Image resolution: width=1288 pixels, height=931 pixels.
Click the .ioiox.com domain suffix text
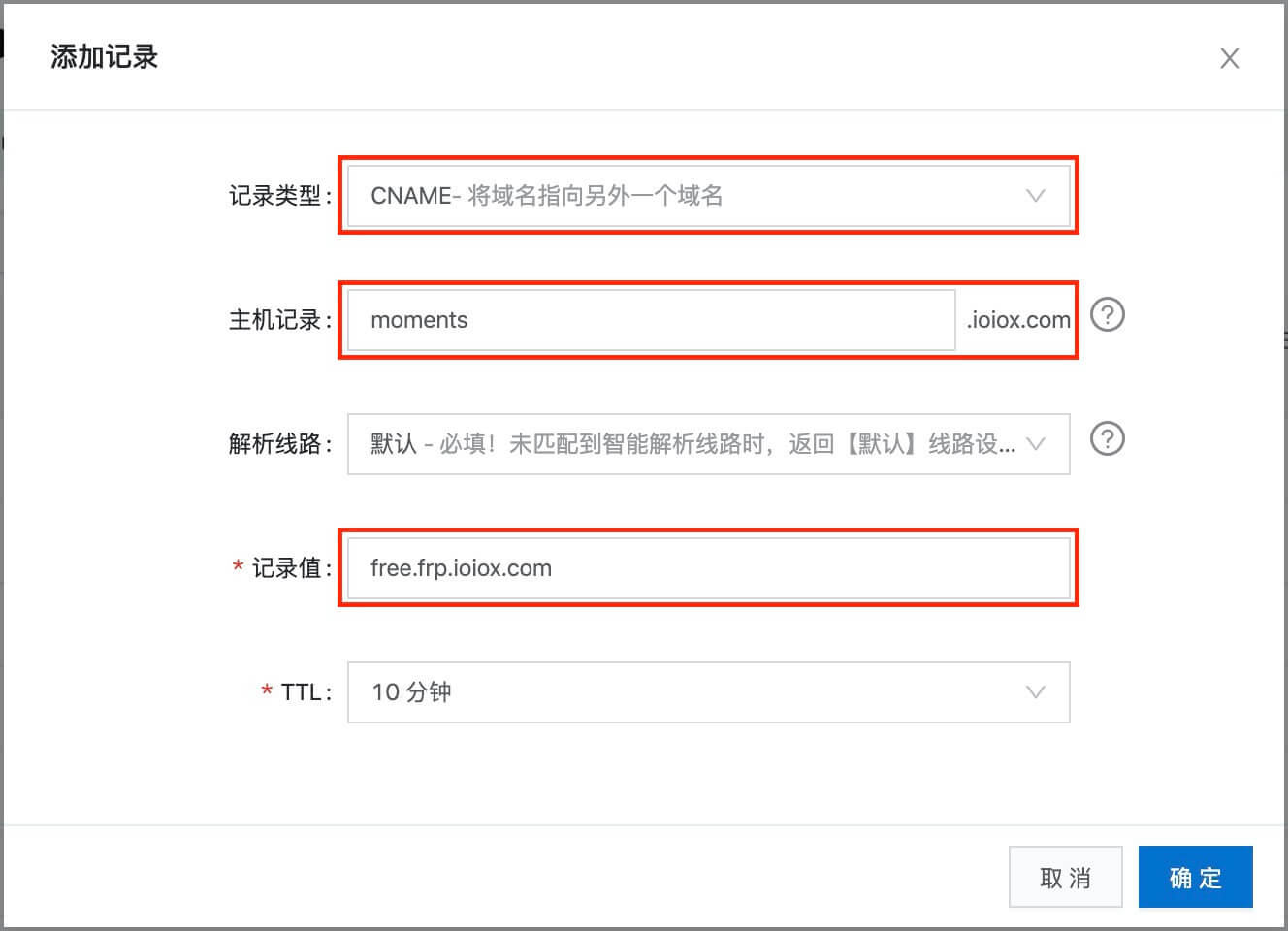1018,320
